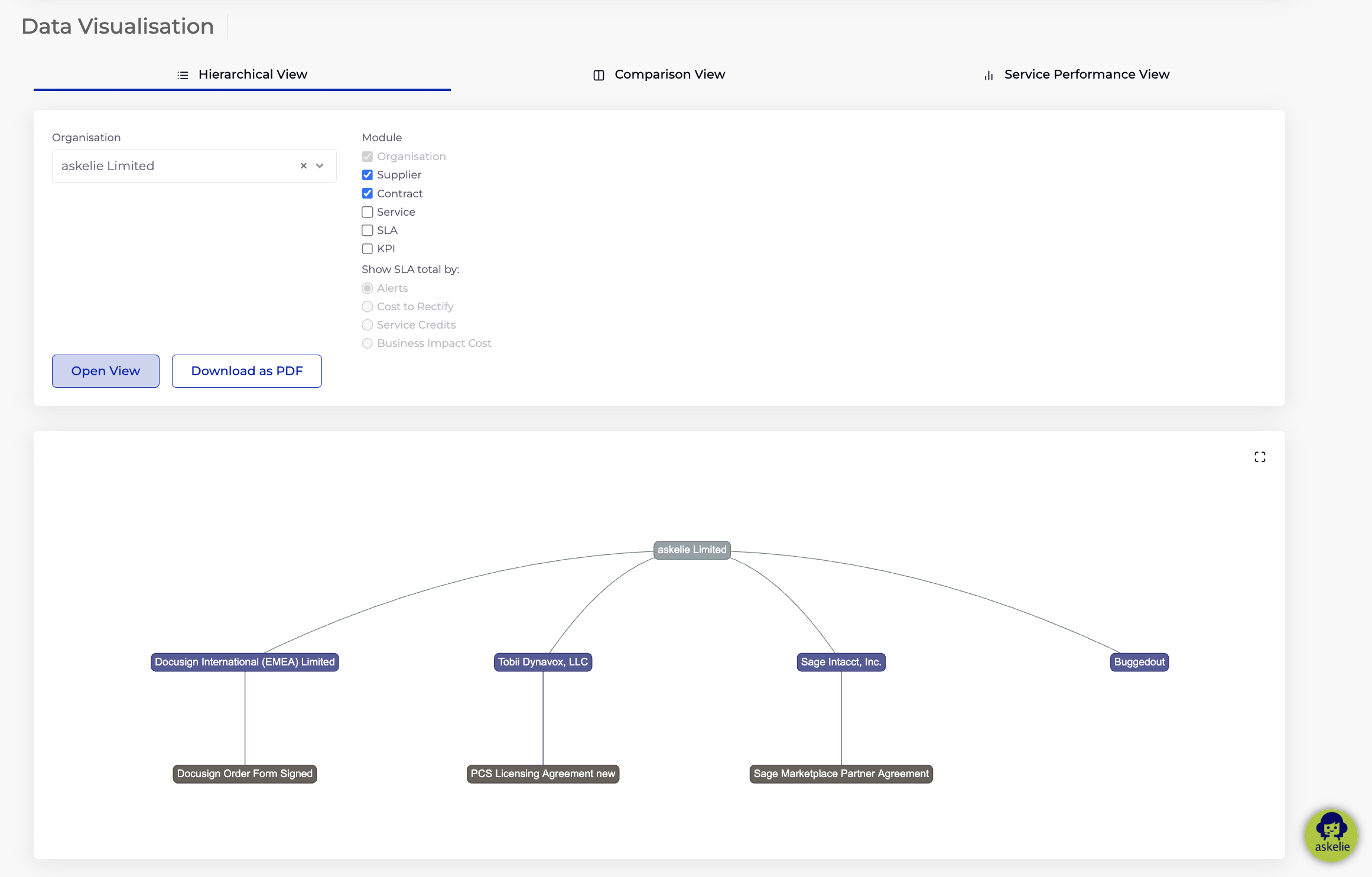
Task: Switch to Service Performance View tab
Action: click(x=1076, y=74)
